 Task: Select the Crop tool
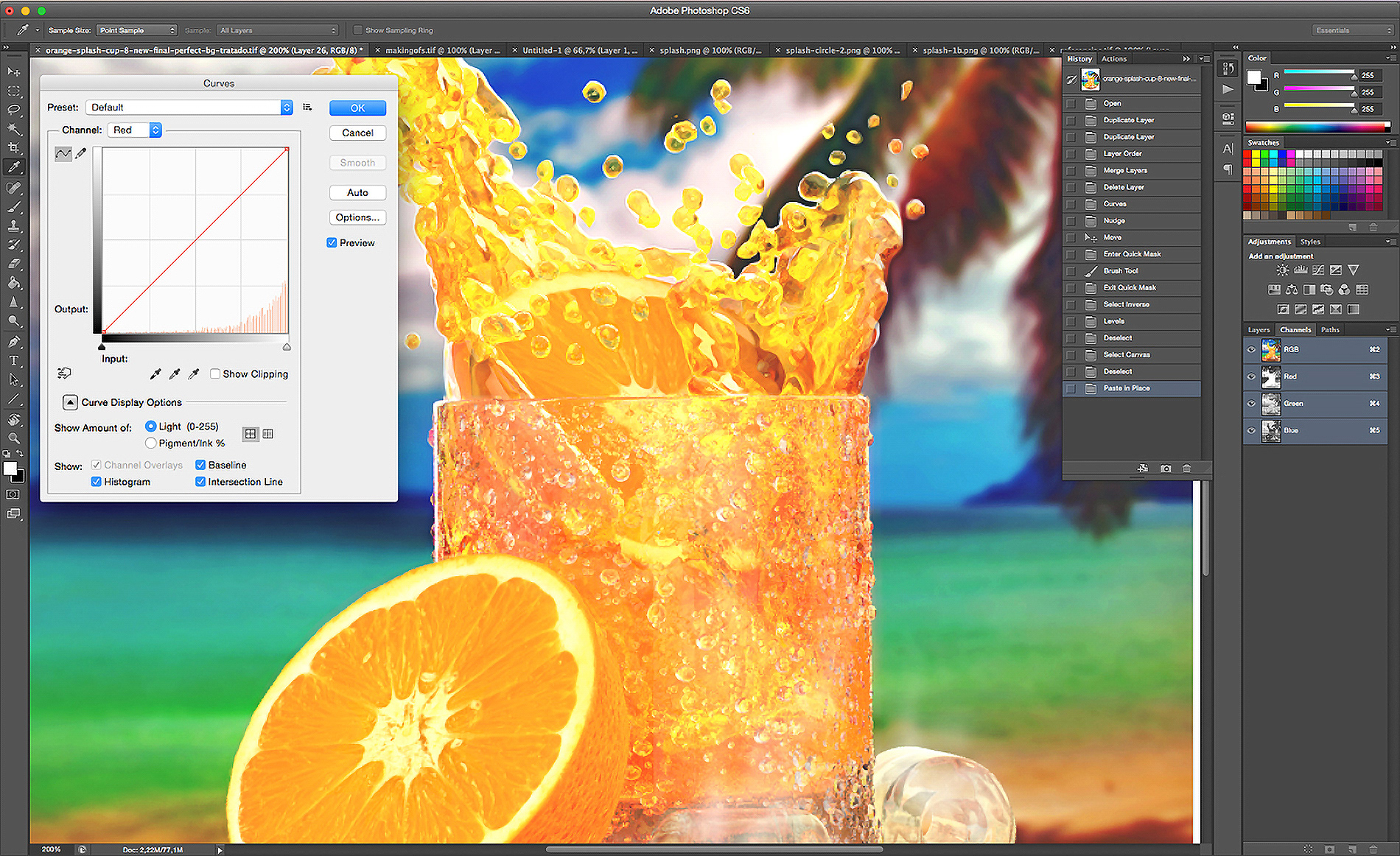pyautogui.click(x=13, y=148)
